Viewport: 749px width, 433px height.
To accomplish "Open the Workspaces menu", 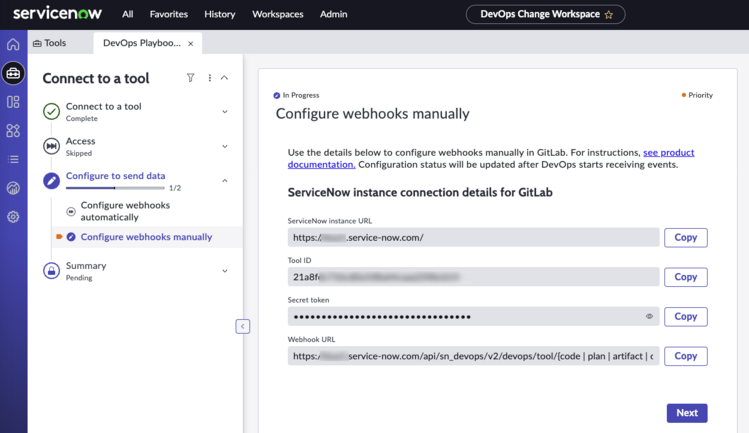I will [278, 14].
